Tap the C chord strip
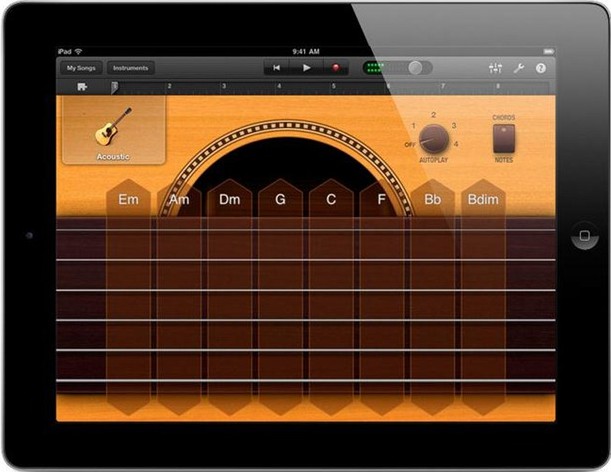 click(331, 297)
